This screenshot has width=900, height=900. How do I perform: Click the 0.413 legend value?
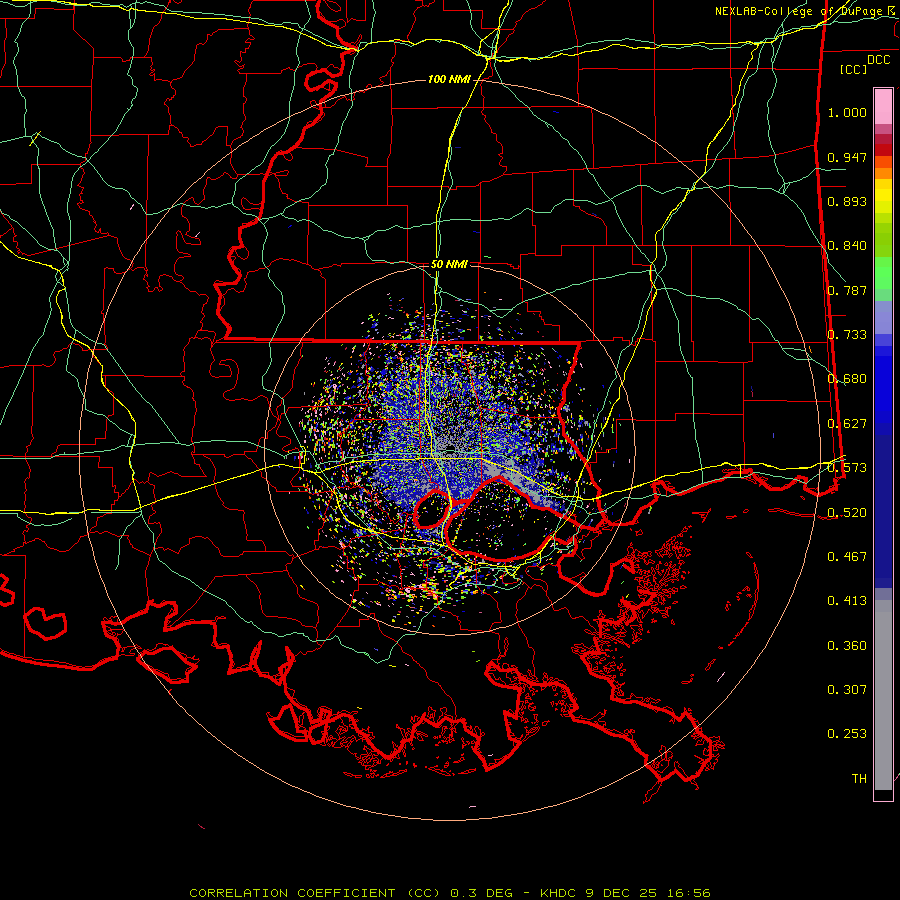[847, 601]
